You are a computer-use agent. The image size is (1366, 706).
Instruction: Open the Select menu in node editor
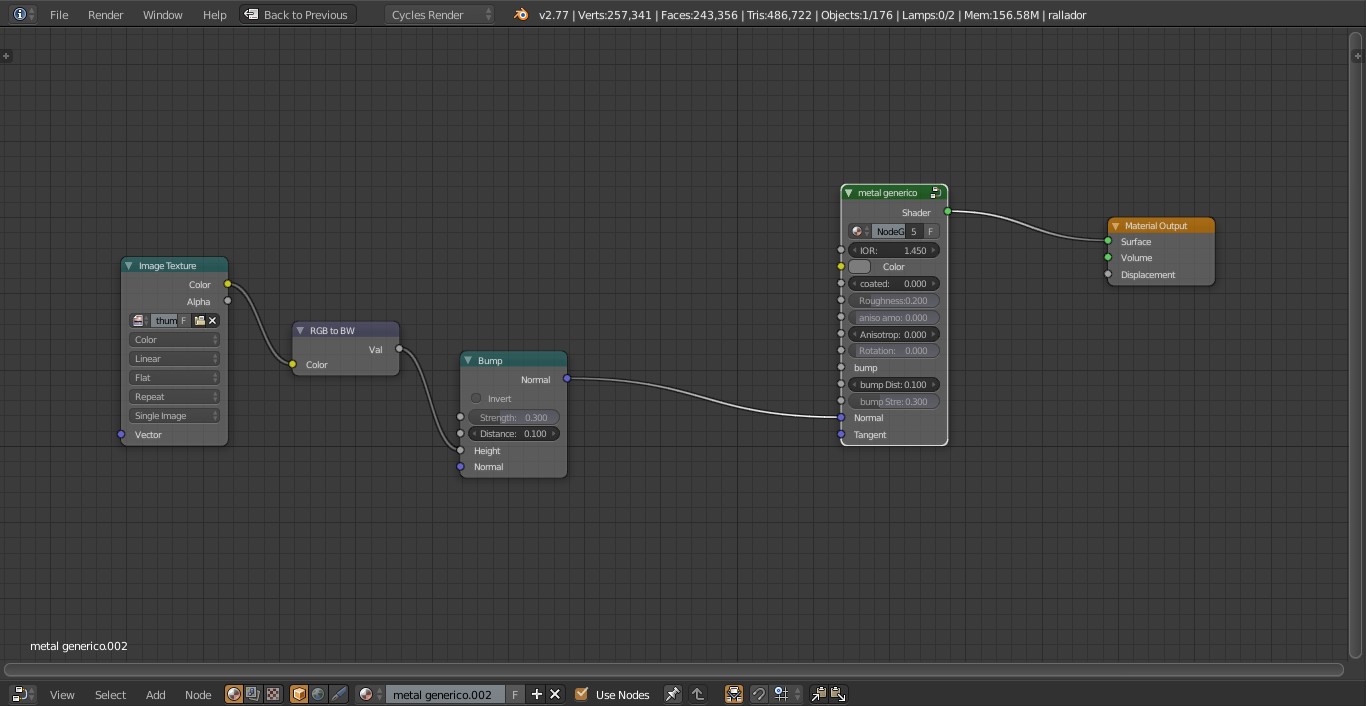point(111,695)
